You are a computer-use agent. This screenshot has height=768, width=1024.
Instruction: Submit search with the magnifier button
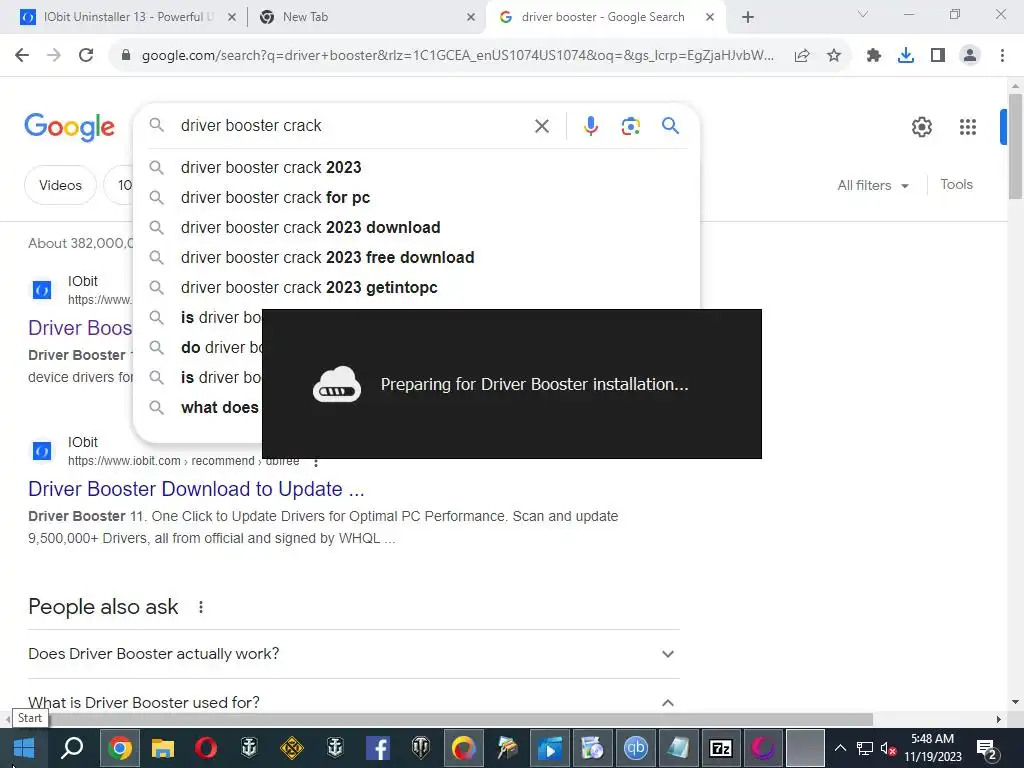pyautogui.click(x=671, y=125)
